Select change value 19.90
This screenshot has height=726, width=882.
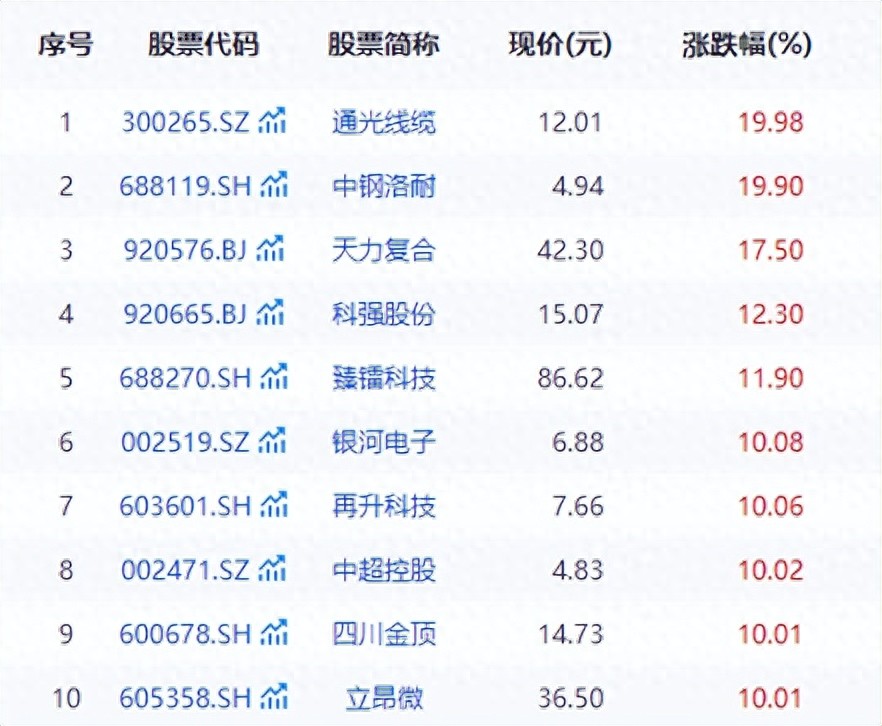pyautogui.click(x=770, y=186)
